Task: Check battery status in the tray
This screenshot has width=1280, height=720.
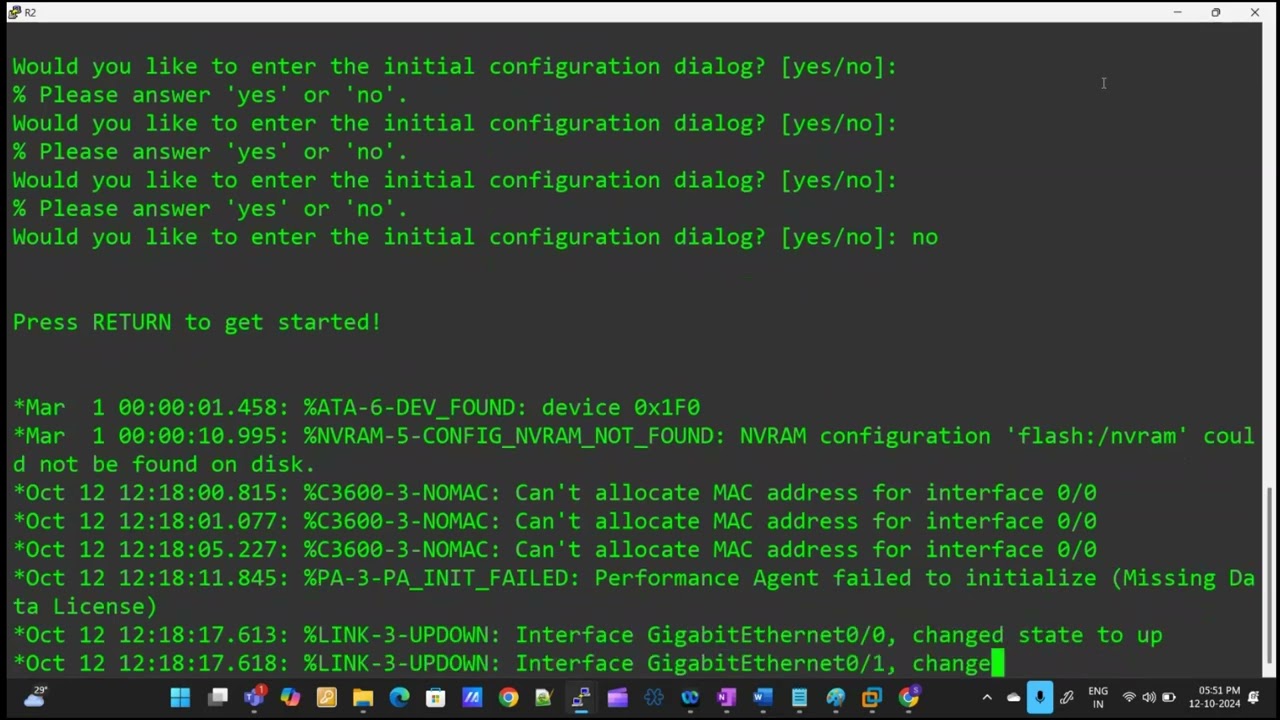Action: 1168,698
